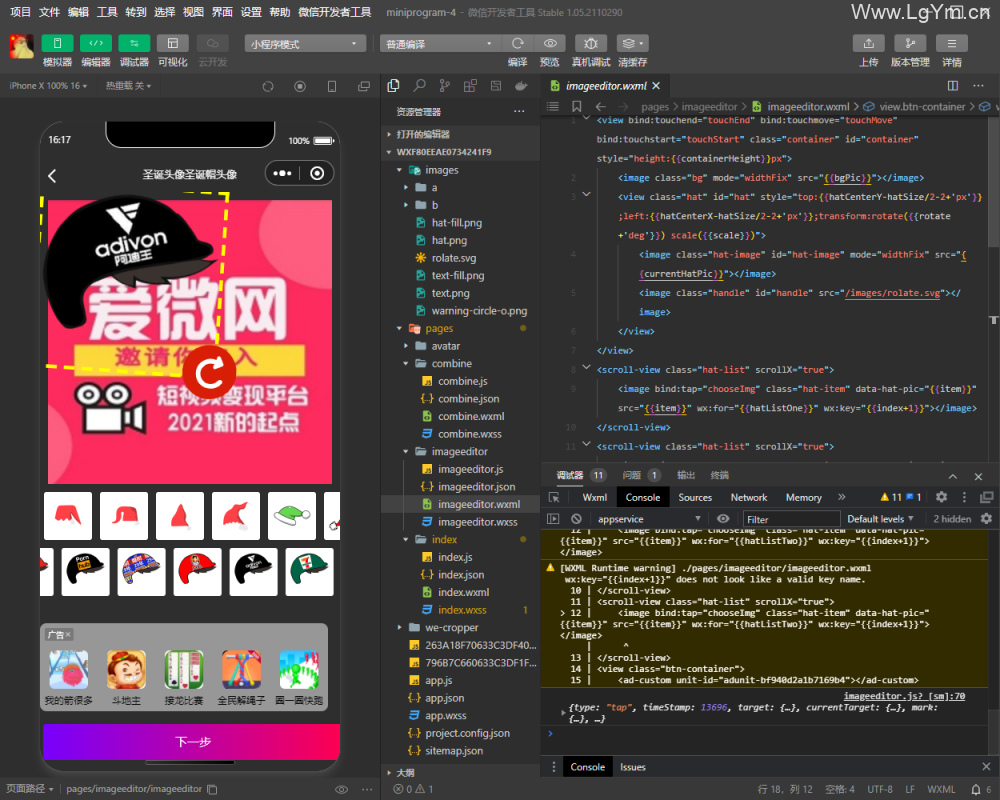Collapse the combine folder
Image resolution: width=1000 pixels, height=800 pixels.
pos(406,364)
